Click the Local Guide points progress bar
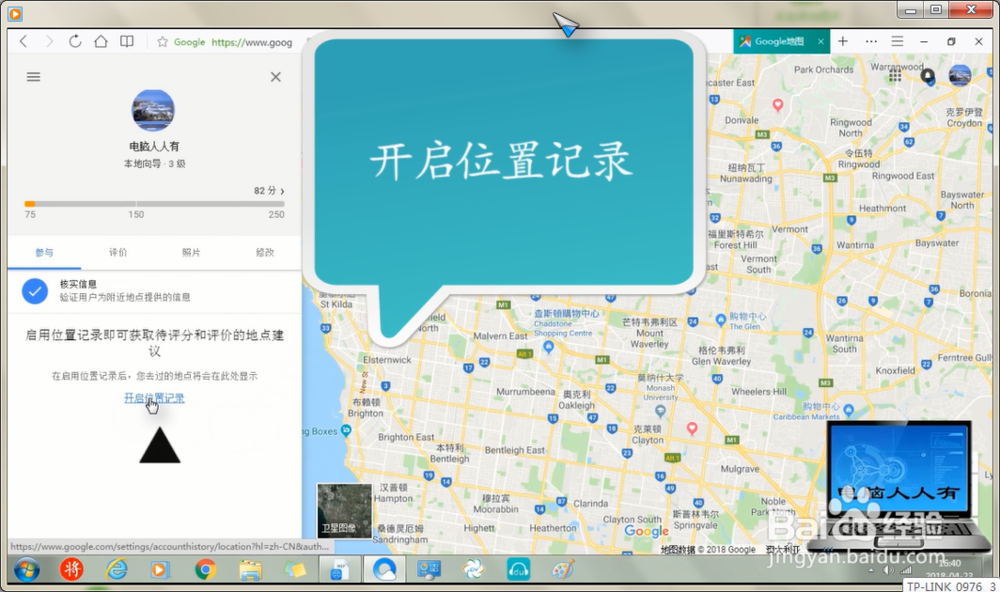This screenshot has width=1000, height=592. [154, 204]
